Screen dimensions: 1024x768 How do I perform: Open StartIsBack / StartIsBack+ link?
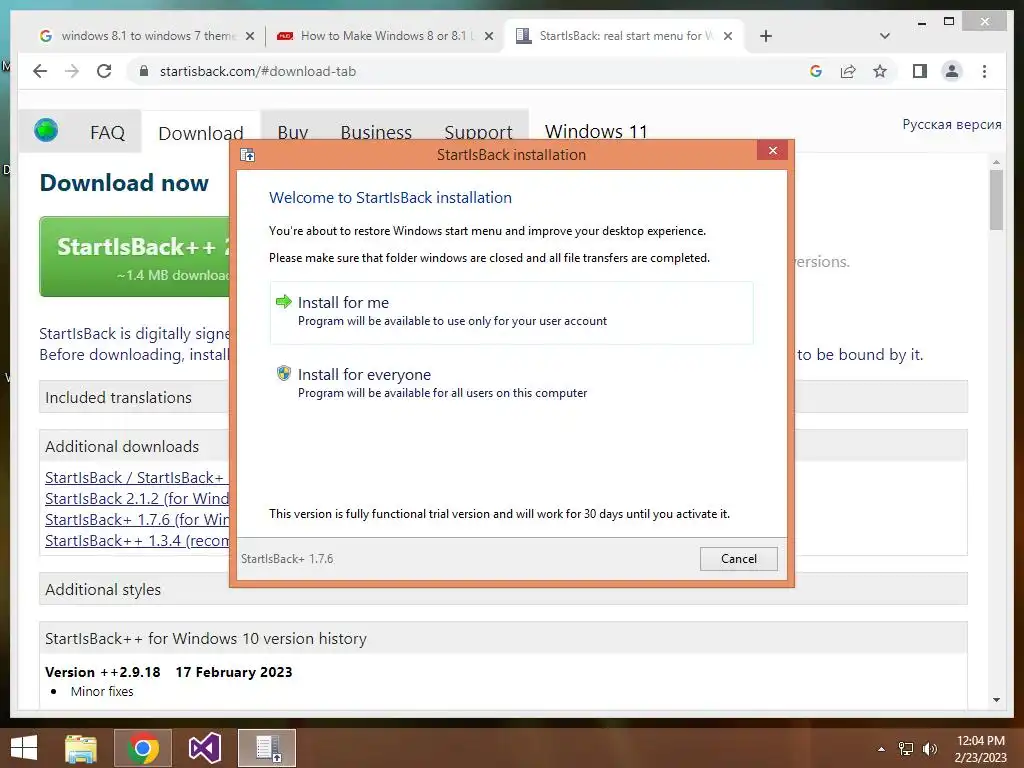[136, 477]
